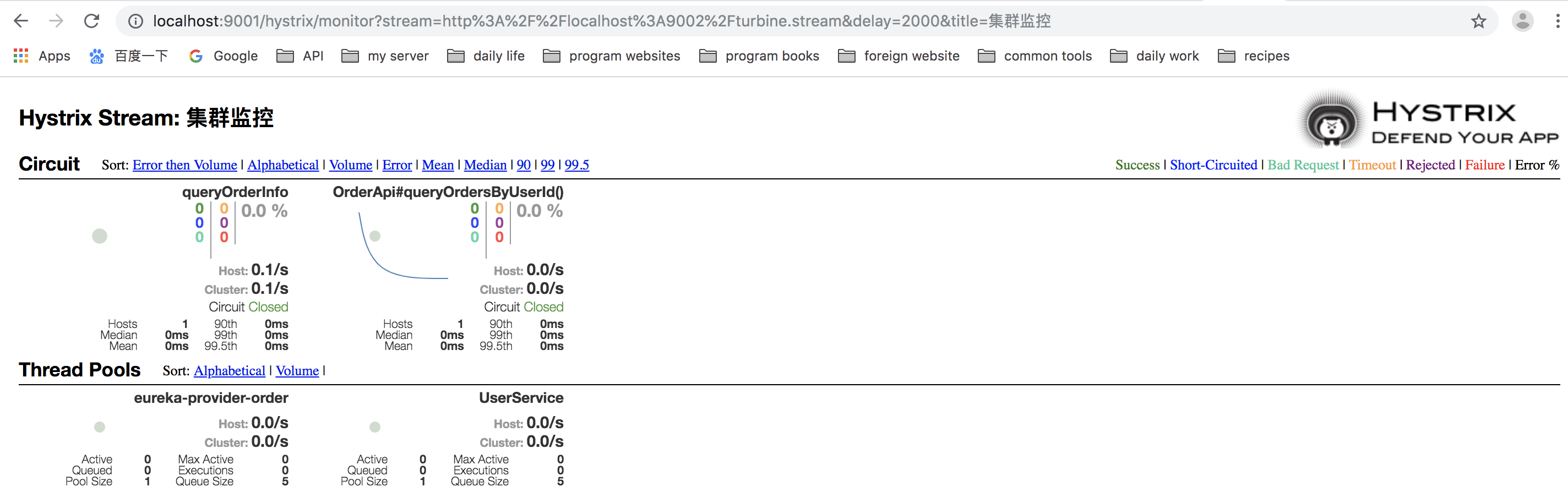Sort circuits by 99th percentile
The width and height of the screenshot is (1568, 503).
coord(548,165)
